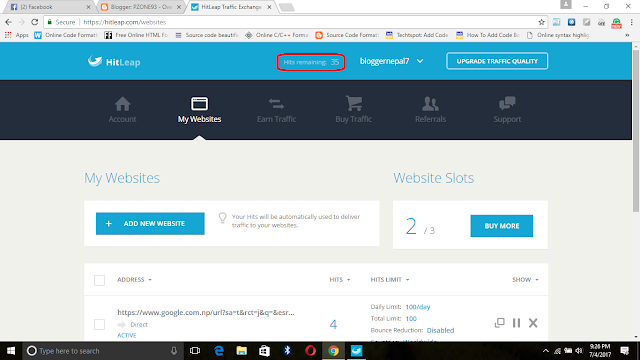Close the Facebook tab
This screenshot has width=640, height=360.
pyautogui.click(x=89, y=7)
